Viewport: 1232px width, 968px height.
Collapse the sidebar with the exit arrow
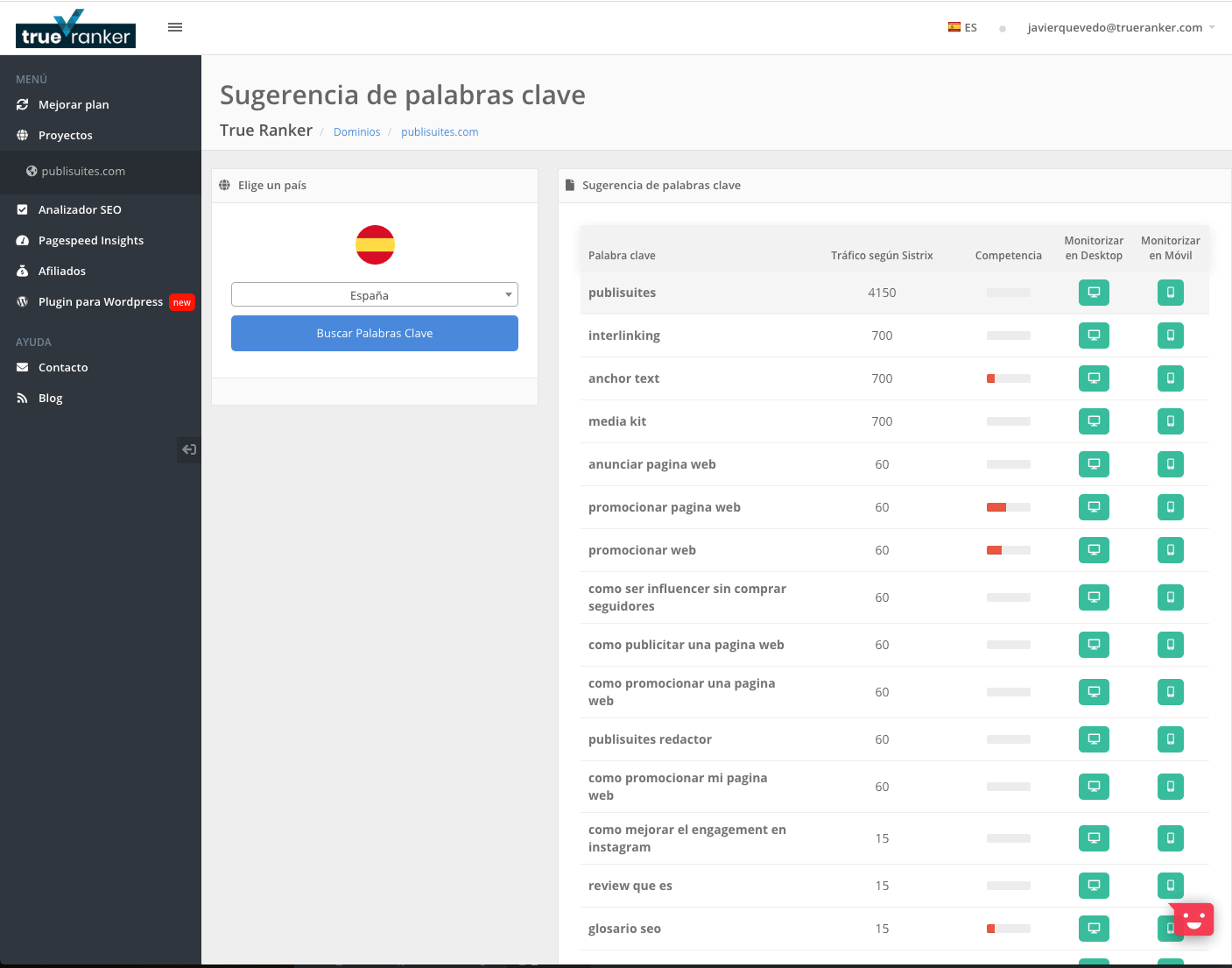[188, 449]
